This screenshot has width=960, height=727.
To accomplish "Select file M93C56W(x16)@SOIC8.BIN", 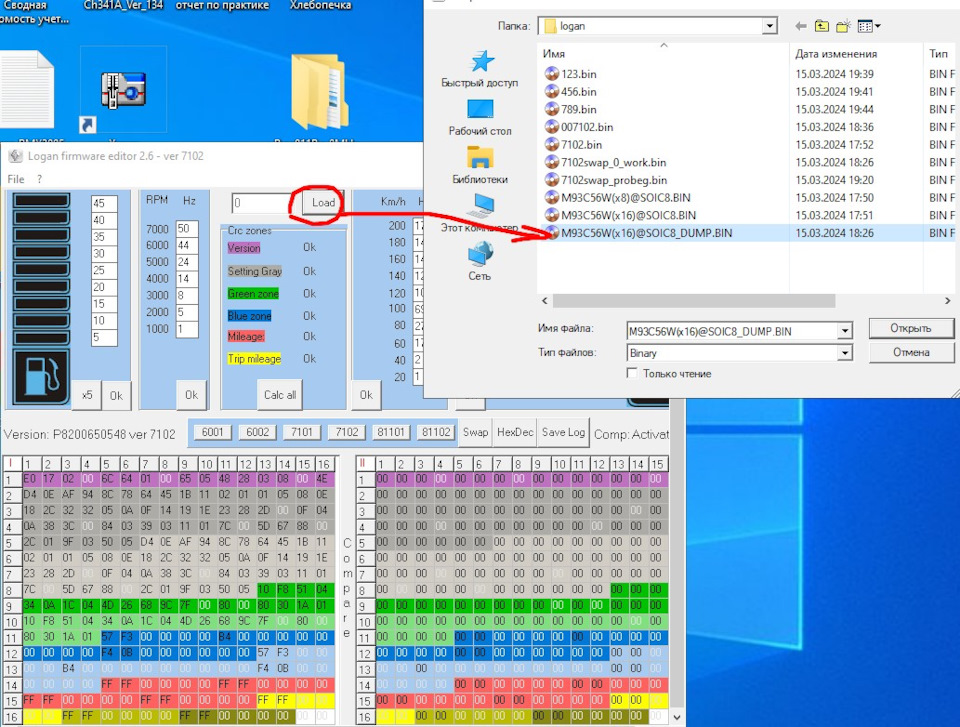I will (x=628, y=216).
